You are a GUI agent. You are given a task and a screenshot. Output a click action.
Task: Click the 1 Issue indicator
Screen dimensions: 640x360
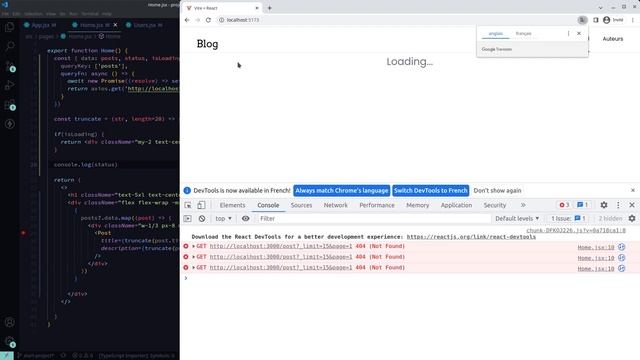568,219
